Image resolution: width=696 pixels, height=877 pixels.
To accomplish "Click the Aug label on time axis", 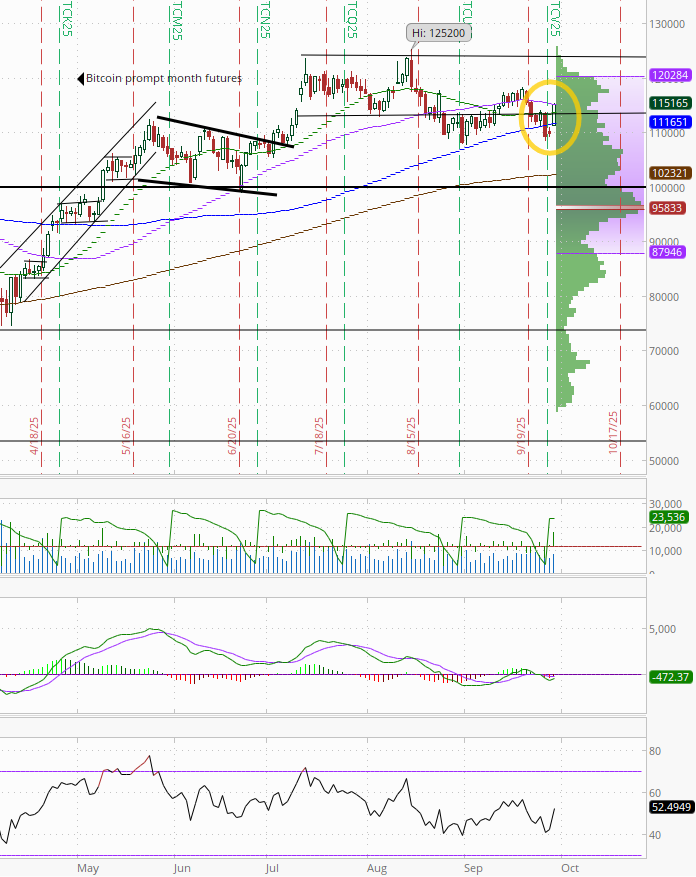I will pos(377,868).
